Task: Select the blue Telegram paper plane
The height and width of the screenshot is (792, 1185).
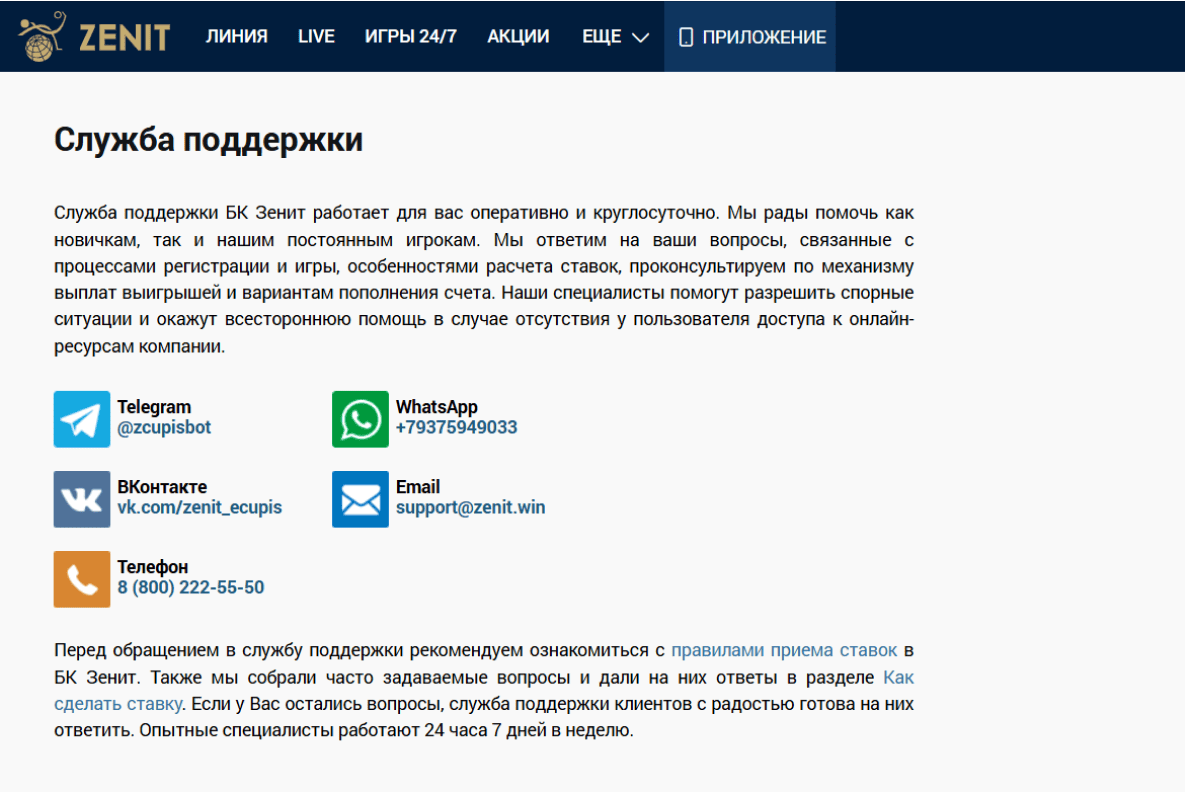Action: [x=81, y=419]
